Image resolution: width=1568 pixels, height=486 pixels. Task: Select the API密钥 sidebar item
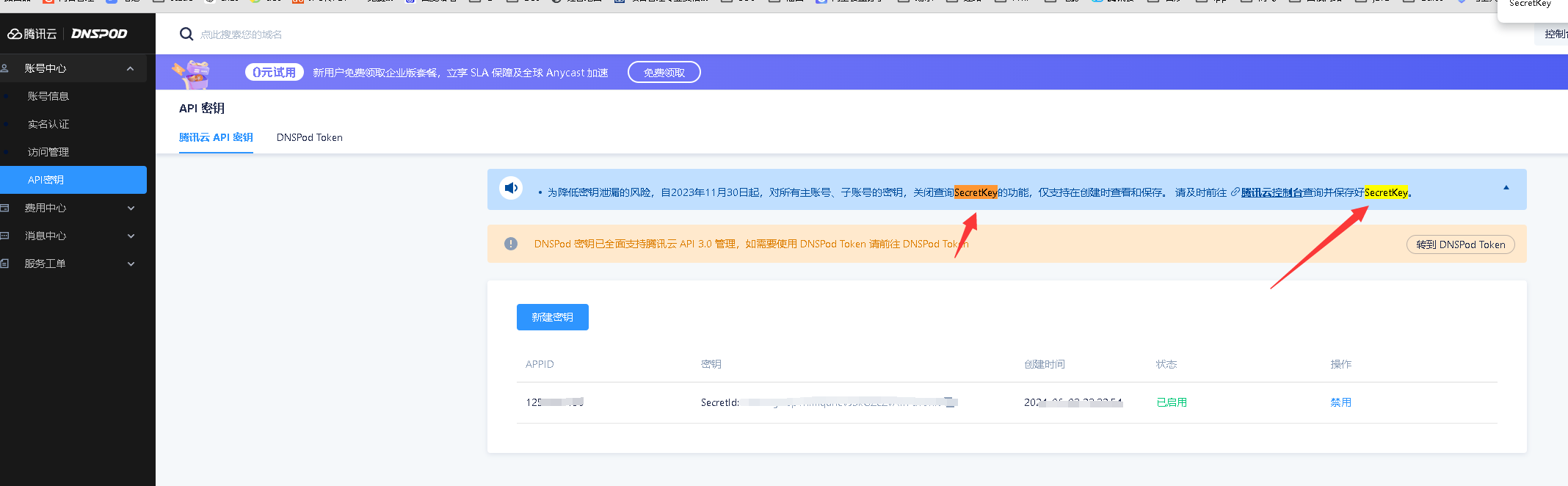73,180
